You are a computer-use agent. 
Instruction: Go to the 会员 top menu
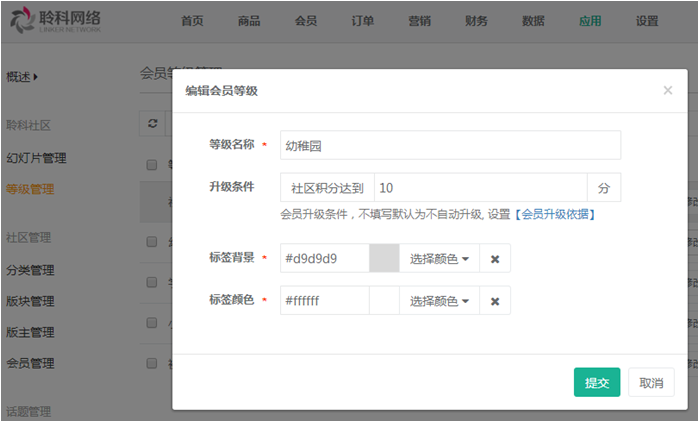click(x=306, y=21)
